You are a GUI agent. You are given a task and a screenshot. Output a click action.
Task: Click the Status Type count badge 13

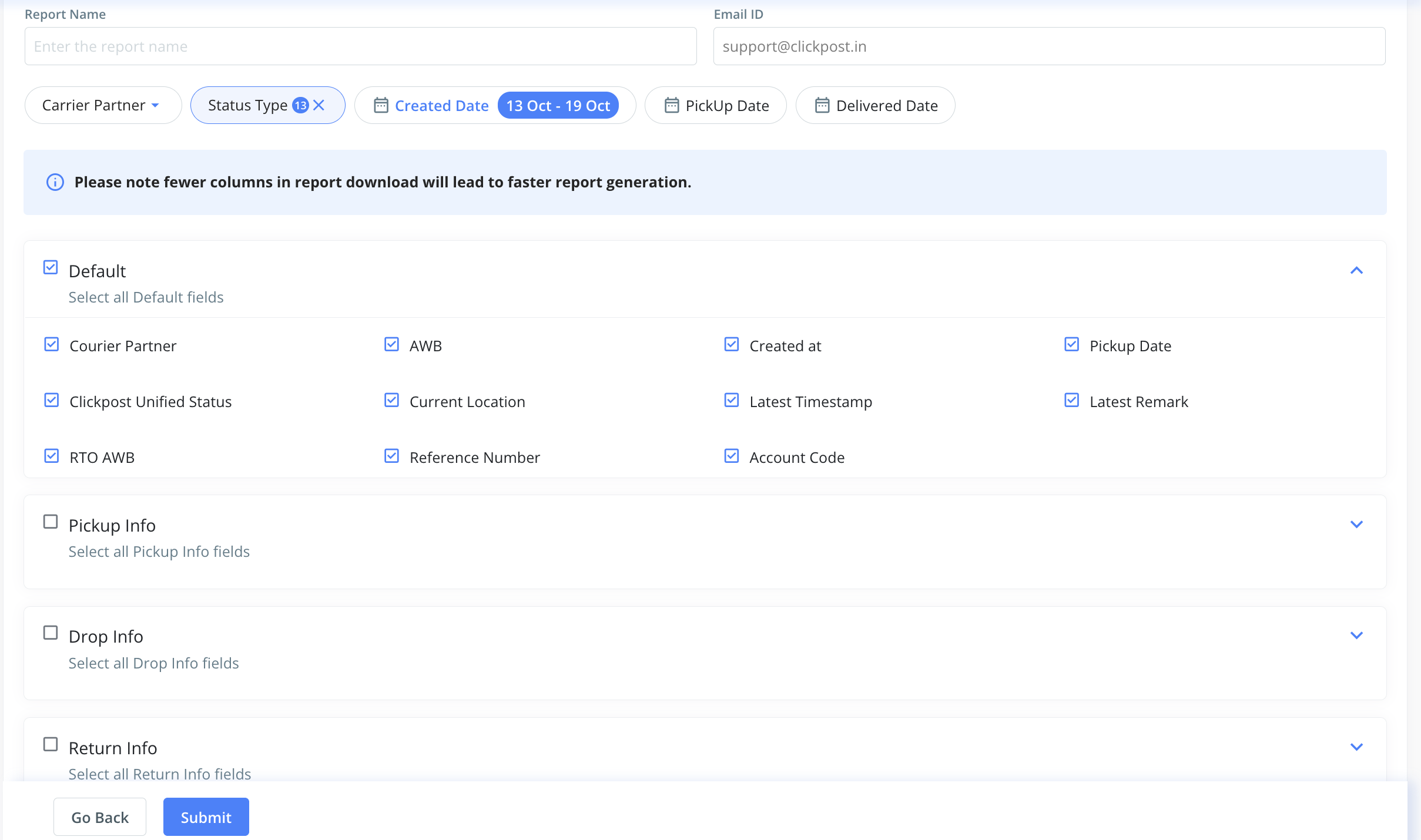coord(300,105)
